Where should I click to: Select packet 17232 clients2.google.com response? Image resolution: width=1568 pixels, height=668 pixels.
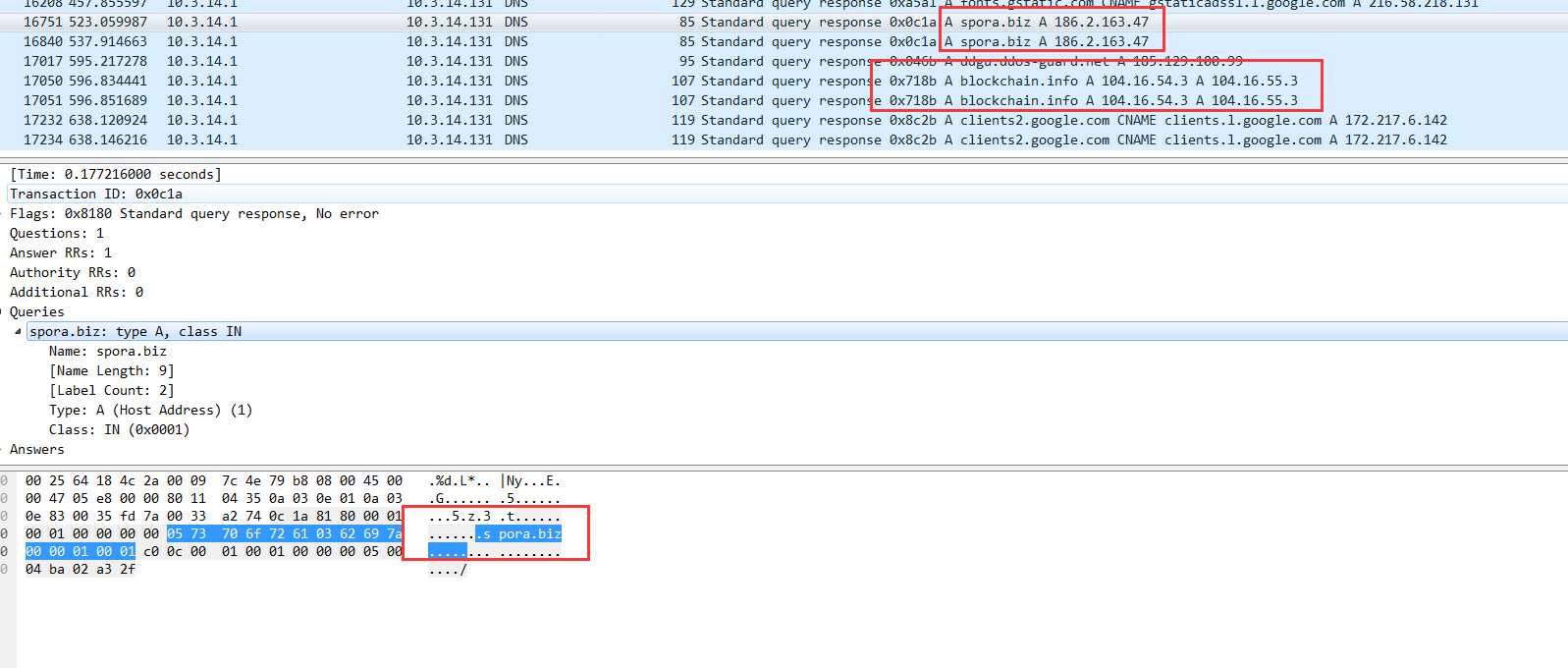coord(784,120)
